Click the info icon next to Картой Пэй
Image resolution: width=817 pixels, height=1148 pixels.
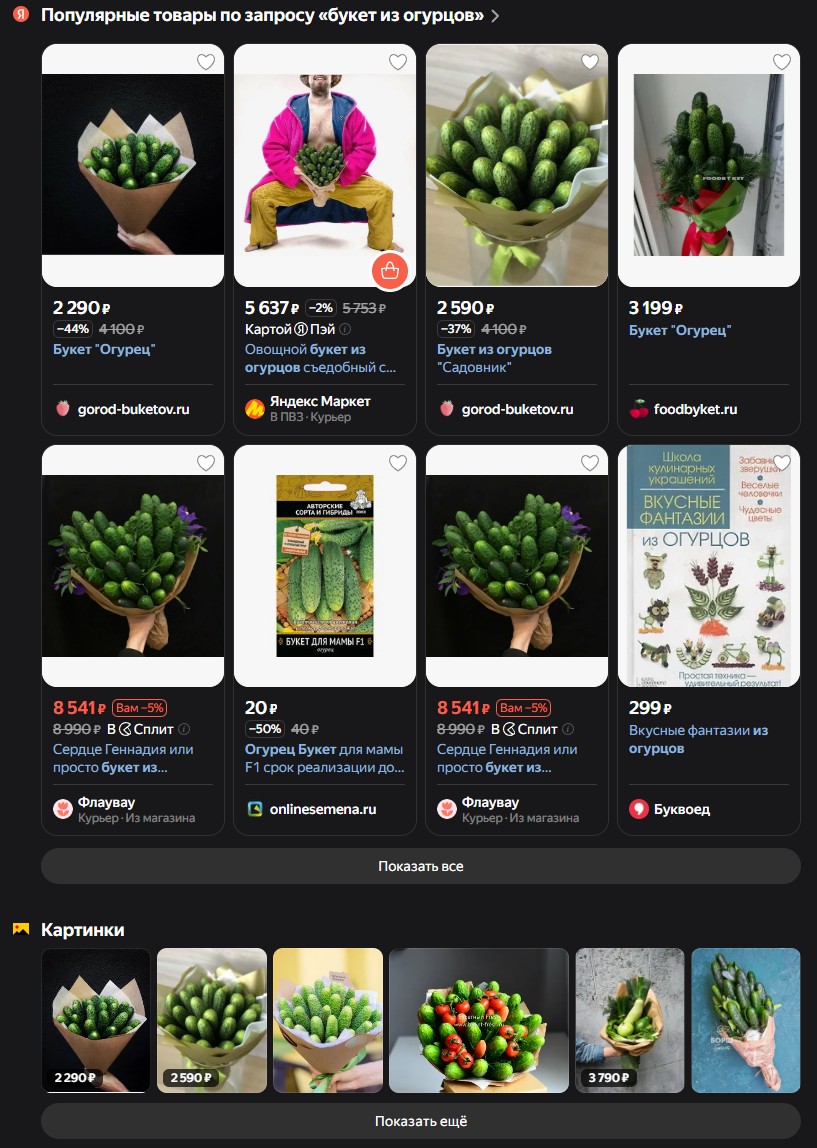click(x=345, y=329)
